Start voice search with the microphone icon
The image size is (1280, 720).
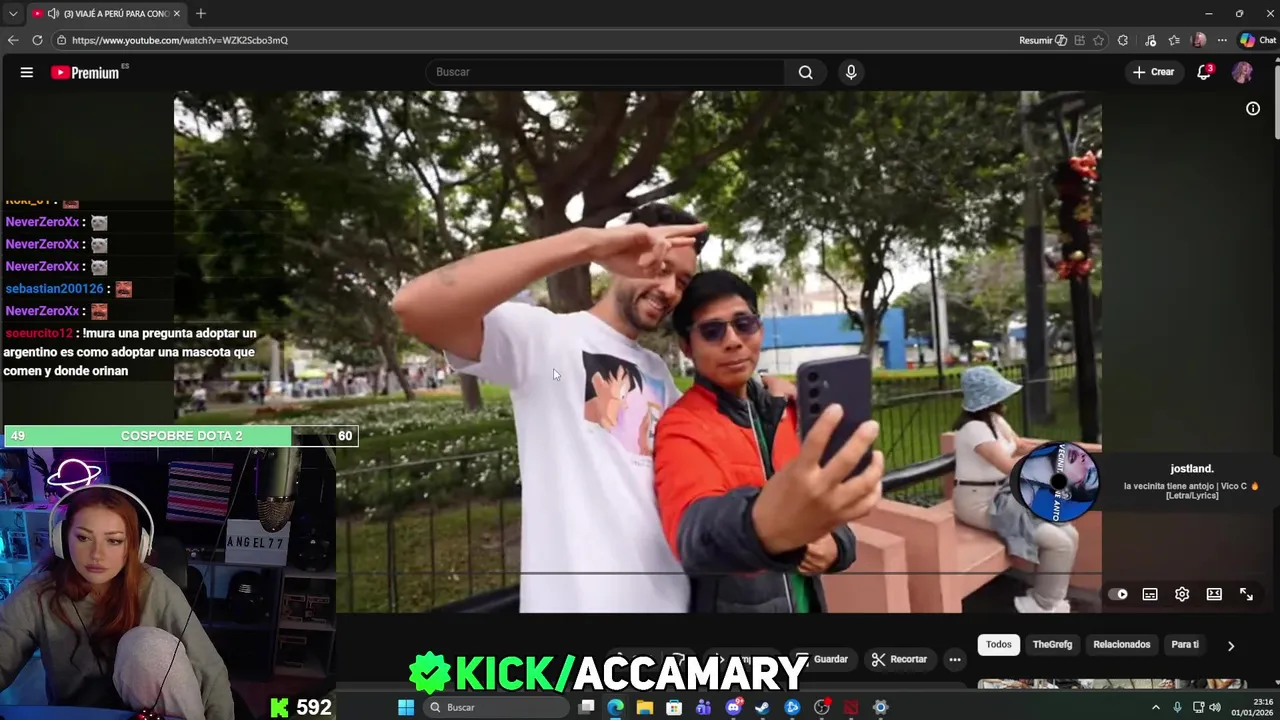(x=851, y=72)
